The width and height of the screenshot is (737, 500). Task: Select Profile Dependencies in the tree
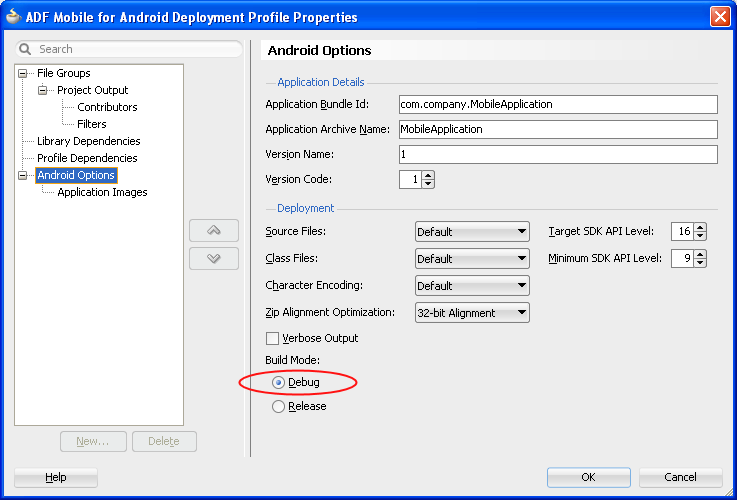tap(87, 158)
